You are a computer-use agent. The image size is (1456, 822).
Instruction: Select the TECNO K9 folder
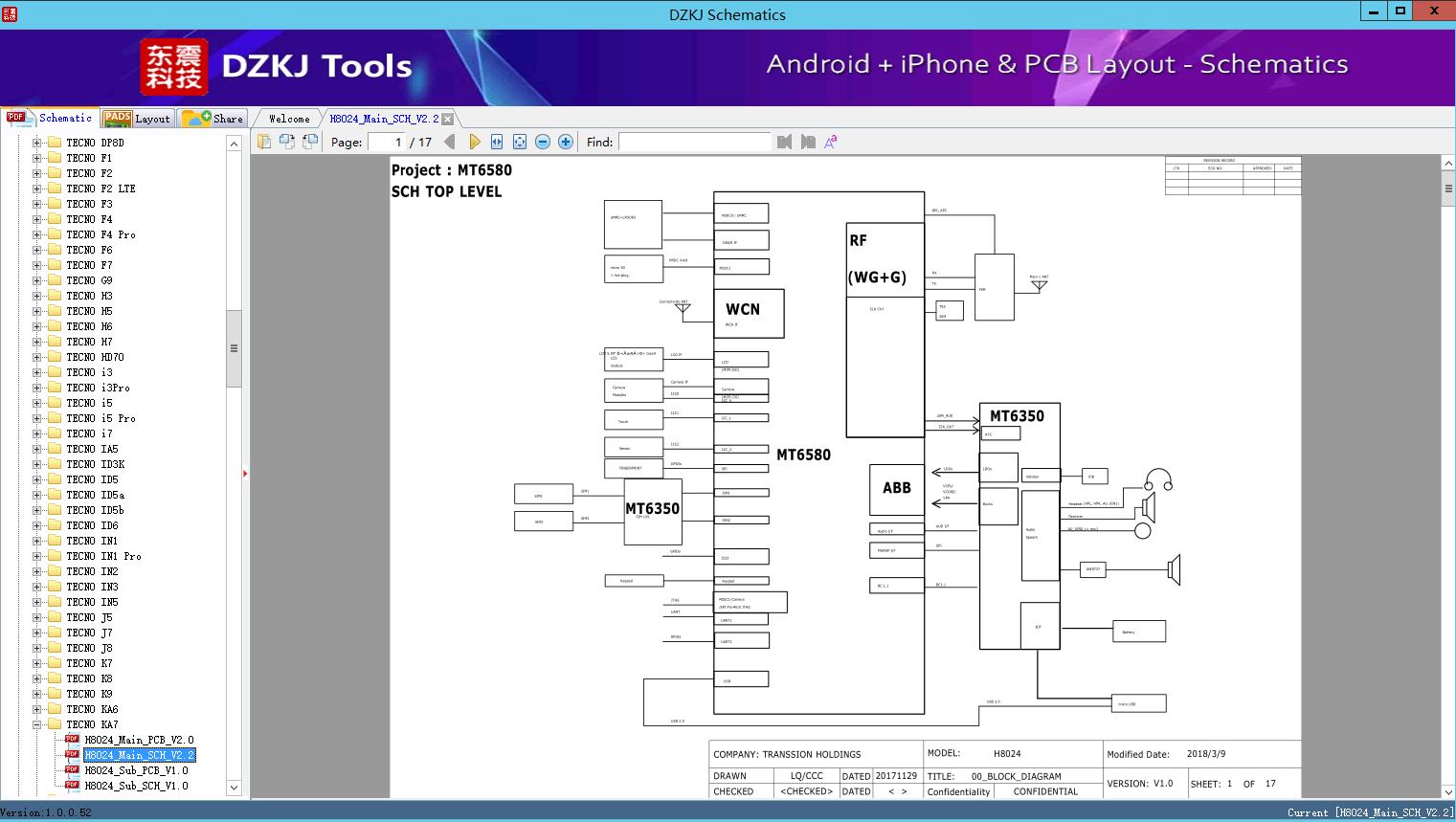89,694
